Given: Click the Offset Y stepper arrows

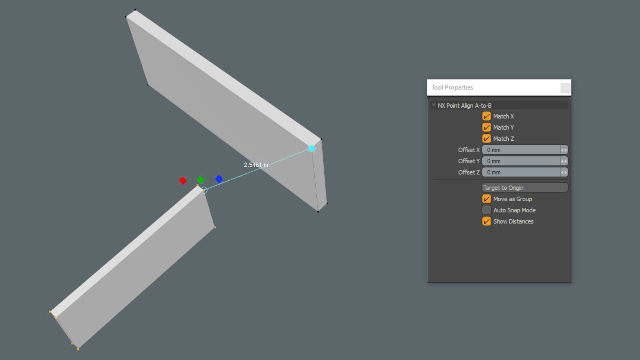Looking at the screenshot, I should point(564,161).
